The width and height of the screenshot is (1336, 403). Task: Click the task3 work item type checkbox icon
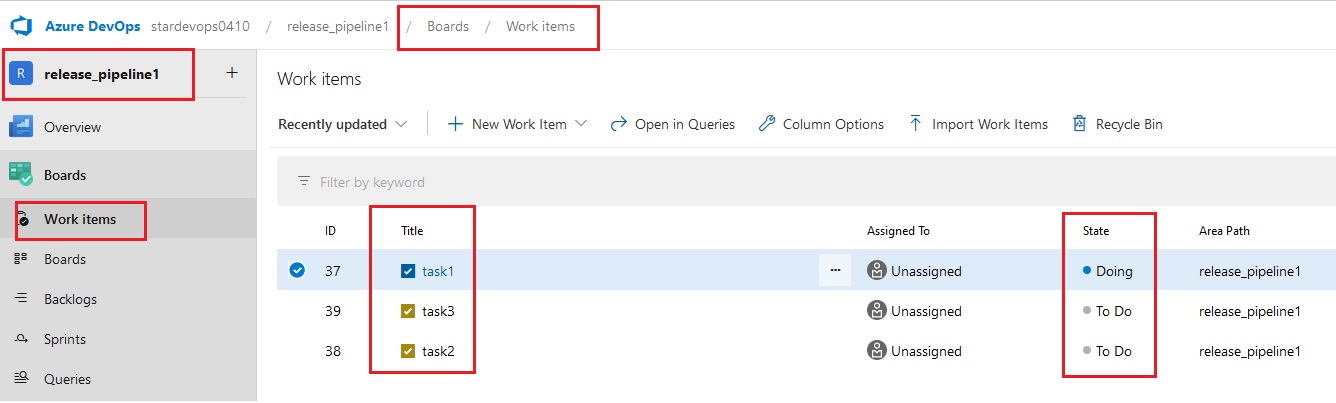pos(408,311)
